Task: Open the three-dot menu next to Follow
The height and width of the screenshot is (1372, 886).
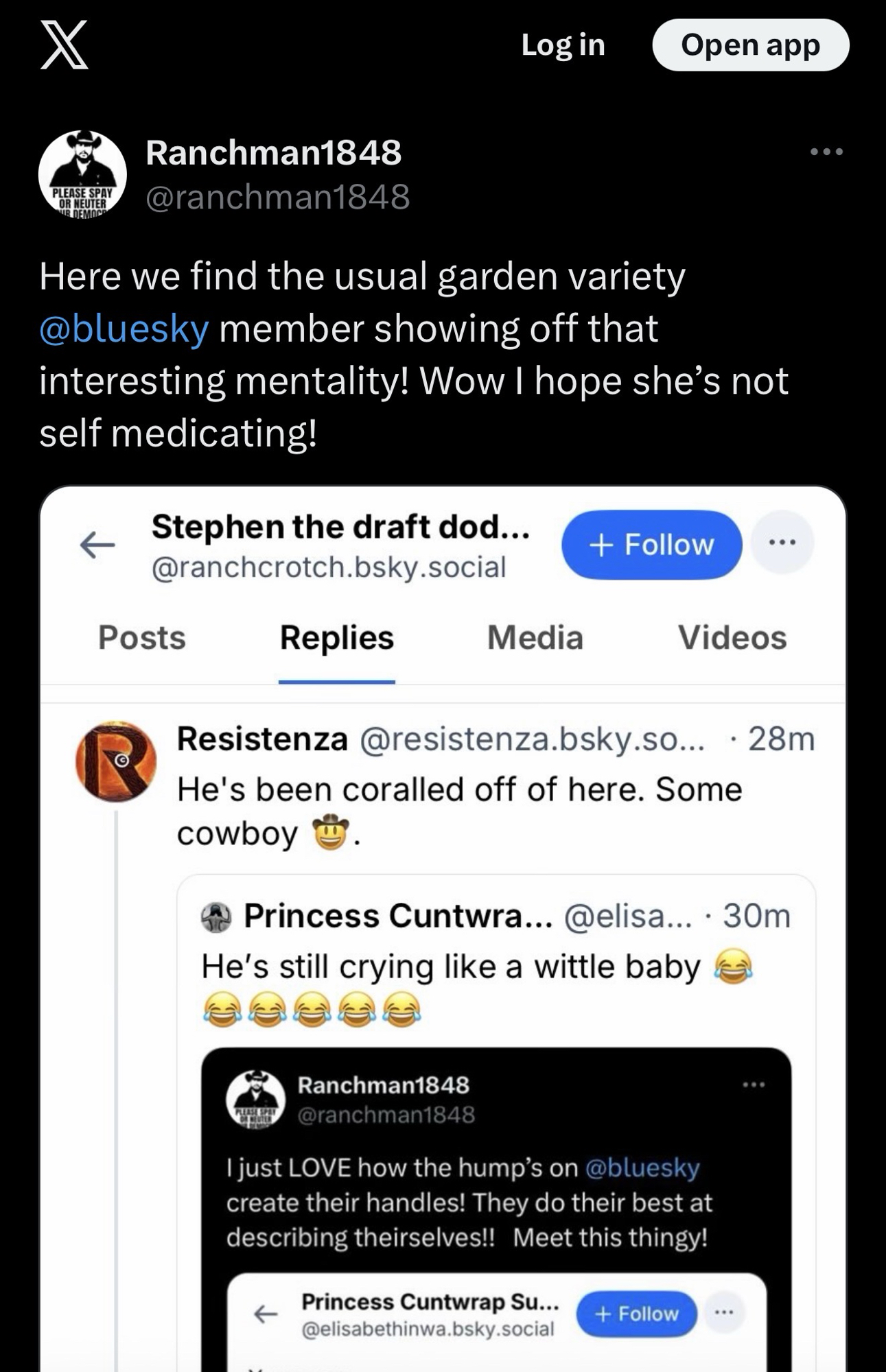Action: point(782,543)
